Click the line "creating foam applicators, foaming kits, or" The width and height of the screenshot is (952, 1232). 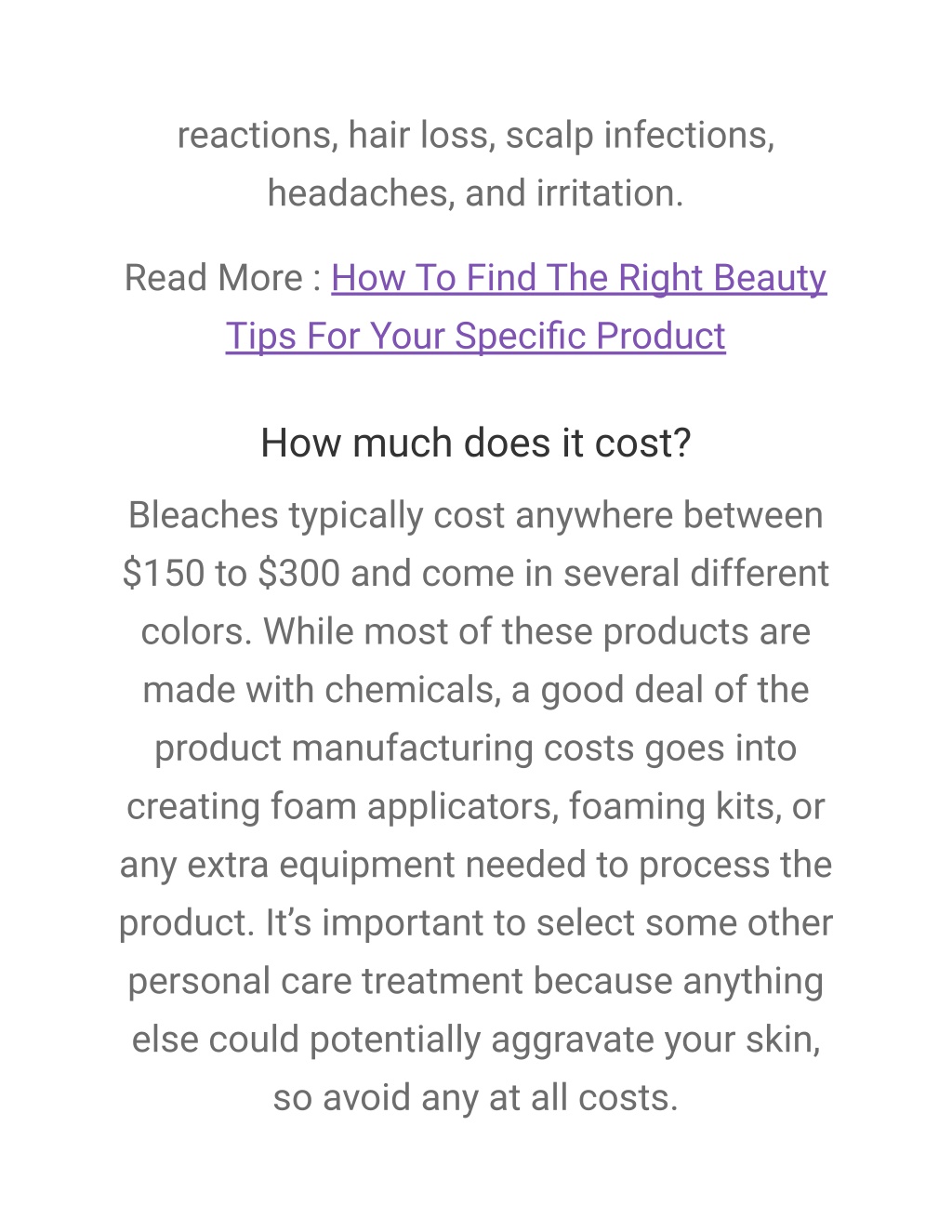[x=475, y=807]
